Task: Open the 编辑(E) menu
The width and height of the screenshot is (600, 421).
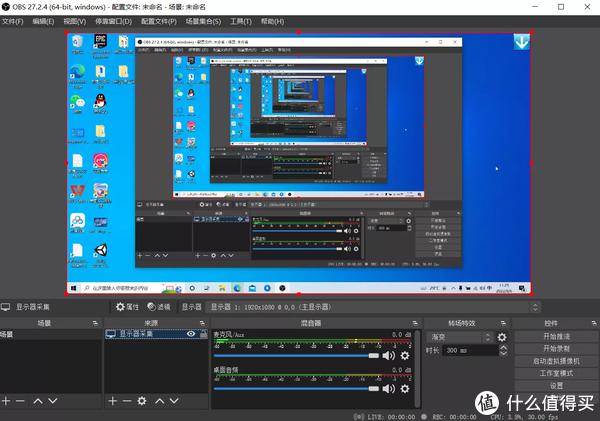Action: tap(43, 21)
